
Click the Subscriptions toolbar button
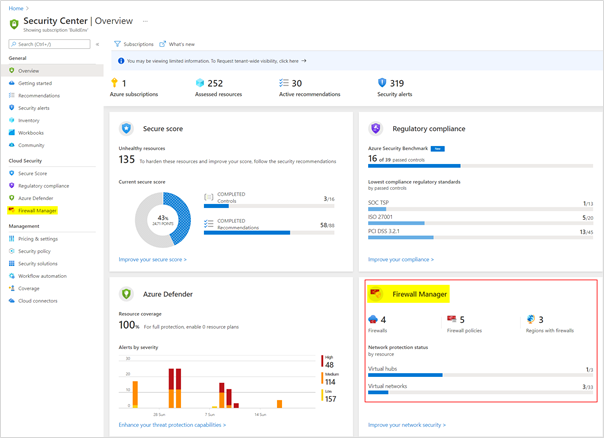[134, 44]
